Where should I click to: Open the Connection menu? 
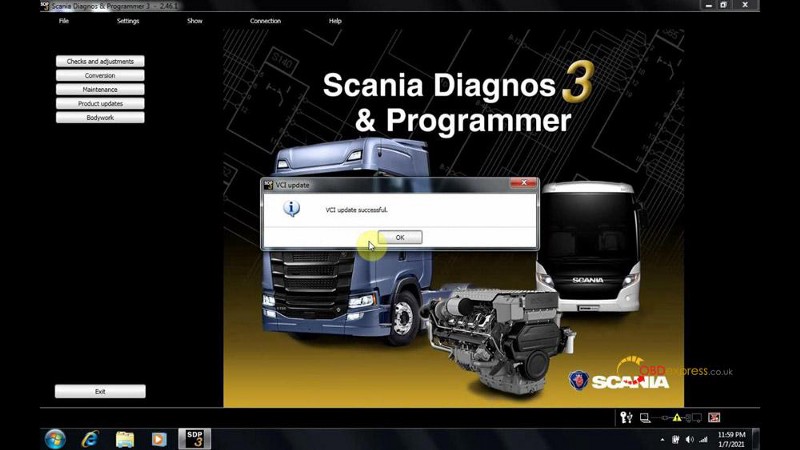click(x=265, y=21)
